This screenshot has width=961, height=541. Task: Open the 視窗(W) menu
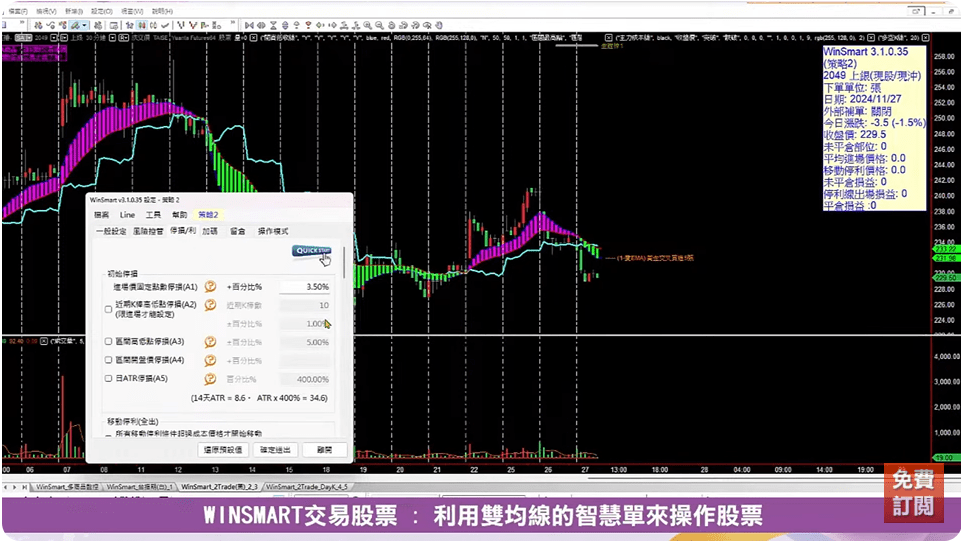point(132,11)
